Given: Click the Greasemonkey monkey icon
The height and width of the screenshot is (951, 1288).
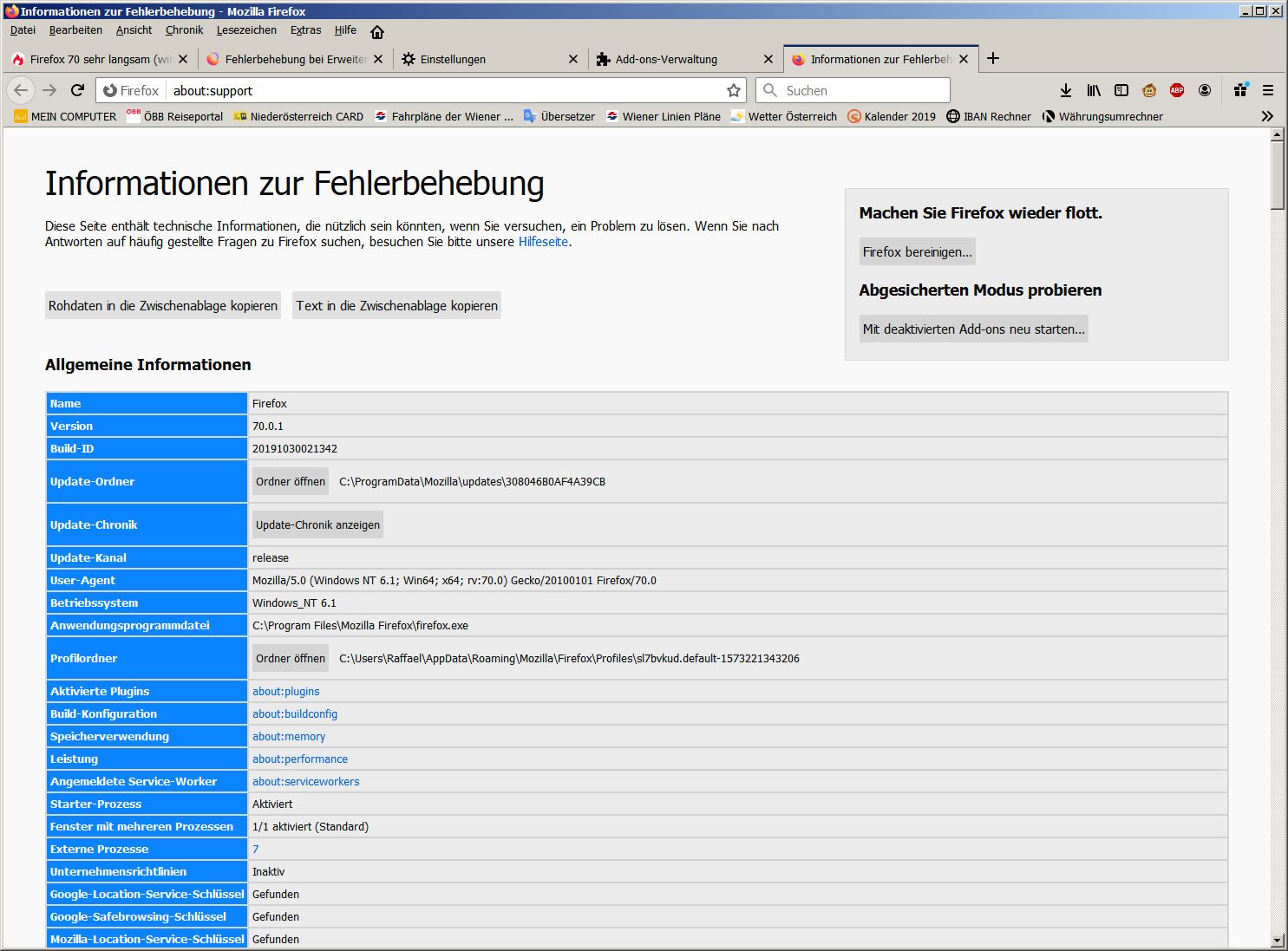Looking at the screenshot, I should pyautogui.click(x=1149, y=90).
